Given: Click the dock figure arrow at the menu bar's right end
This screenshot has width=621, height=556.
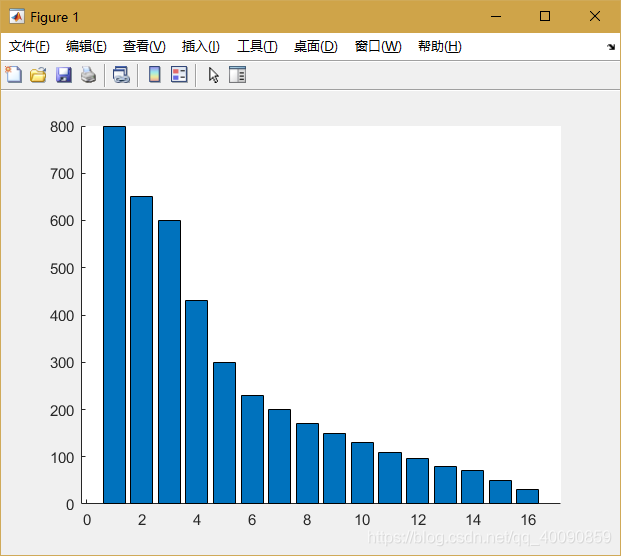Looking at the screenshot, I should 611,47.
